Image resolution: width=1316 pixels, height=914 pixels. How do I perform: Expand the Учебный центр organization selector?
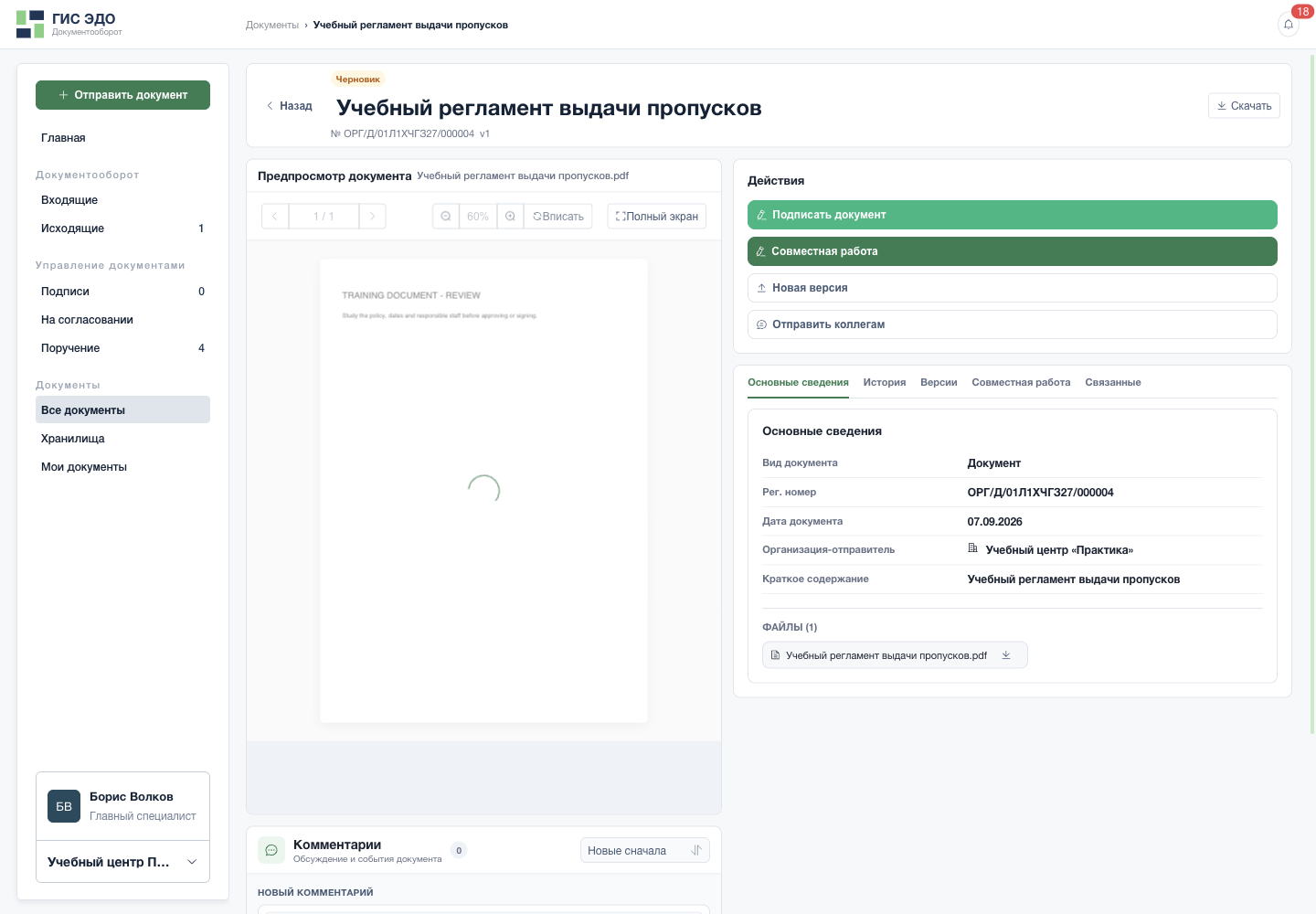122,862
